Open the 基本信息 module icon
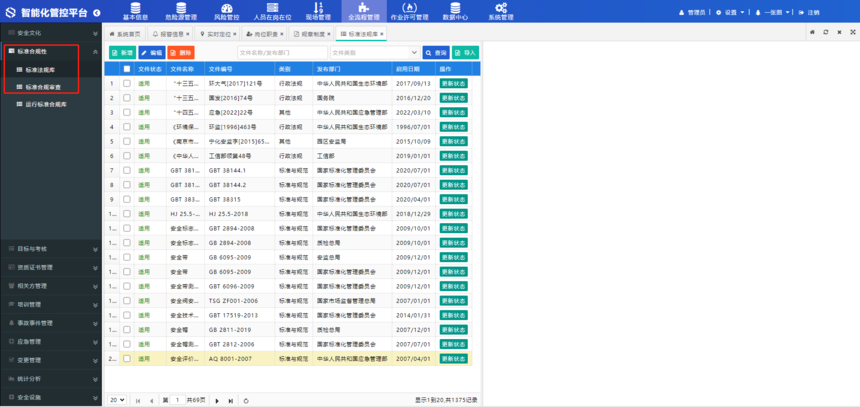The width and height of the screenshot is (860, 407). 135,9
